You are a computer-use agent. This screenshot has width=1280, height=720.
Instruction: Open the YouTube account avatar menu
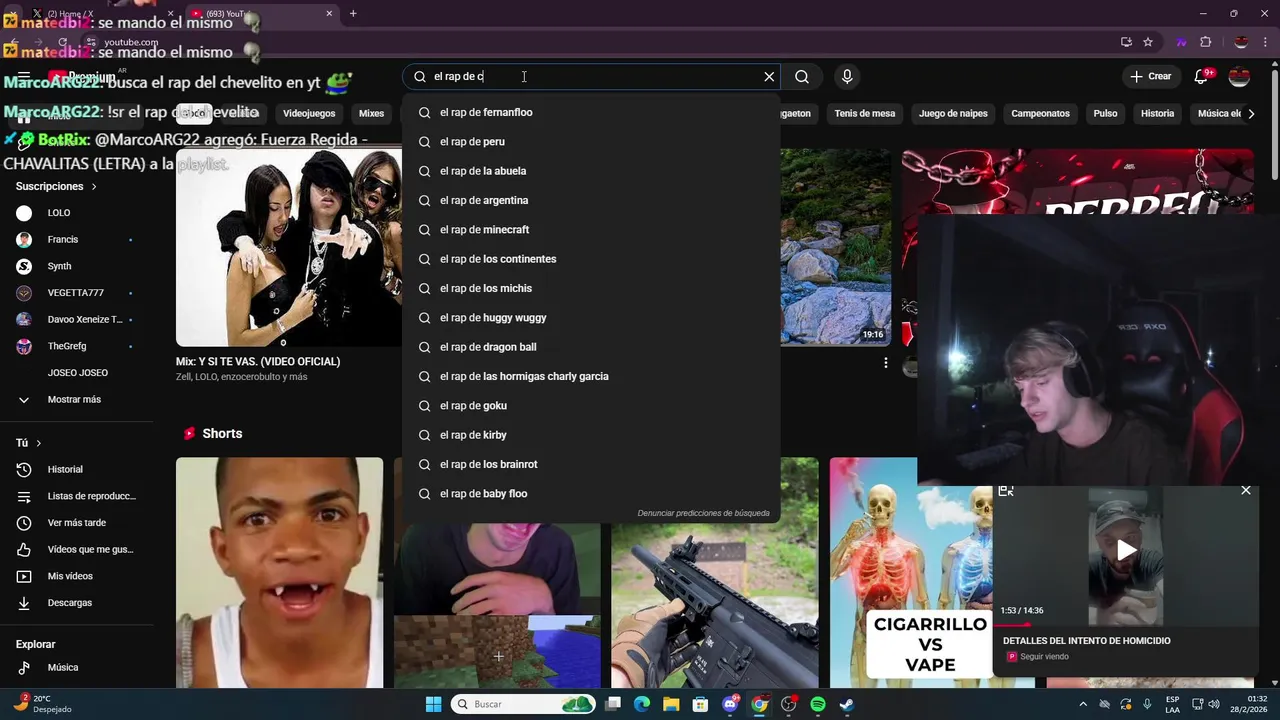coord(1239,77)
